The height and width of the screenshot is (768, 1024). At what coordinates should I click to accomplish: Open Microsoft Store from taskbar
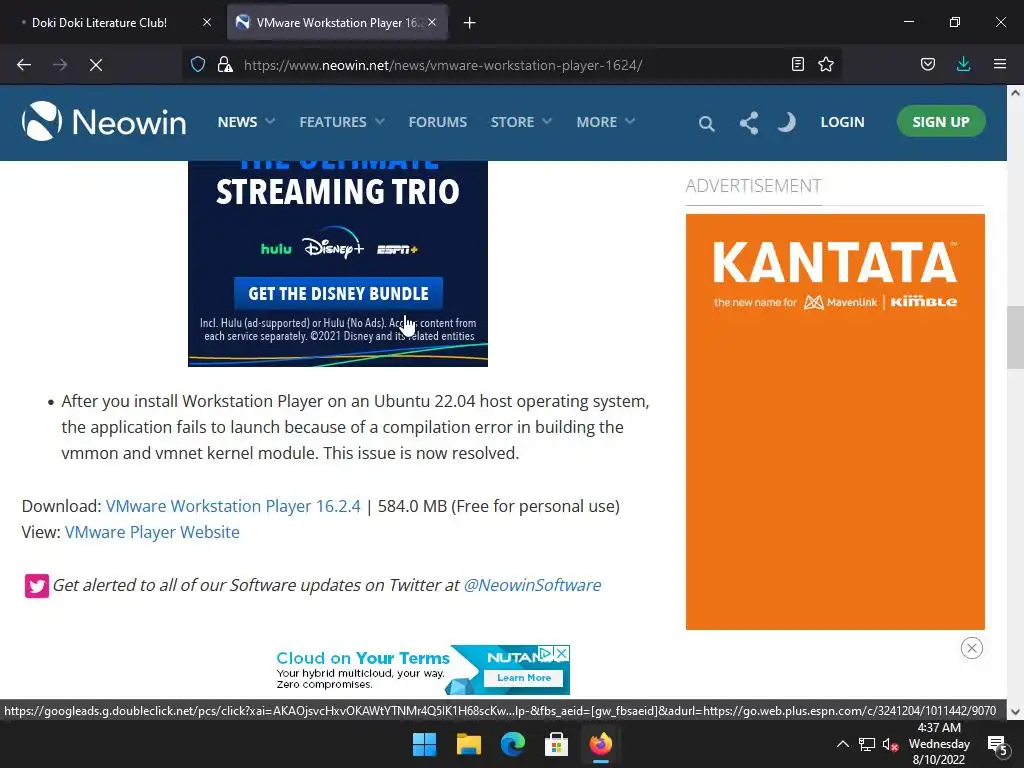point(556,744)
